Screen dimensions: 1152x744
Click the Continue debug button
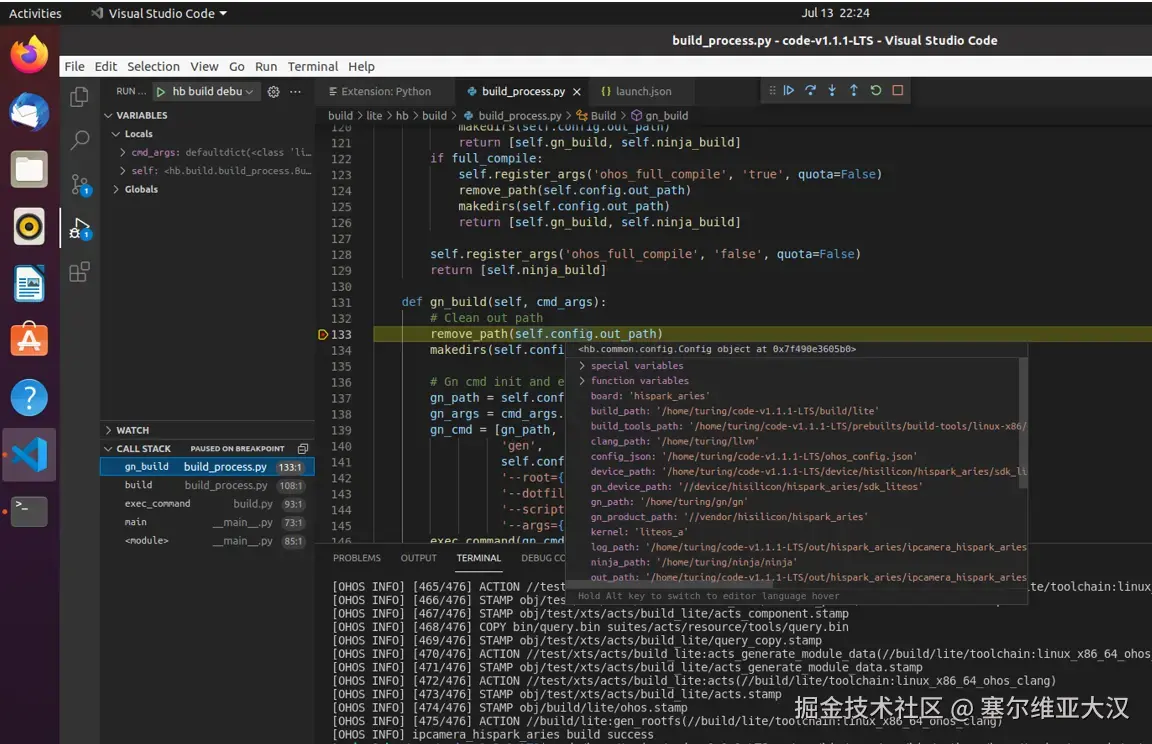789,91
